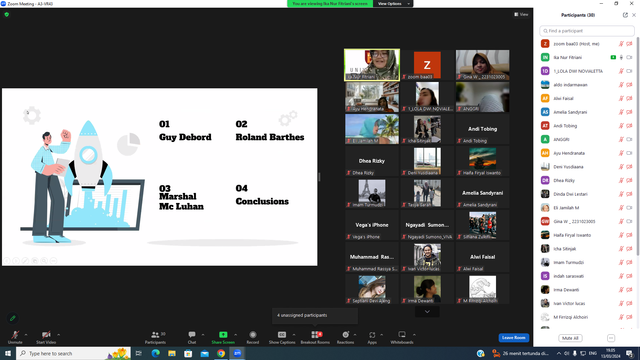Select indah saraswati in participants list
The height and width of the screenshot is (360, 640).
tap(587, 276)
